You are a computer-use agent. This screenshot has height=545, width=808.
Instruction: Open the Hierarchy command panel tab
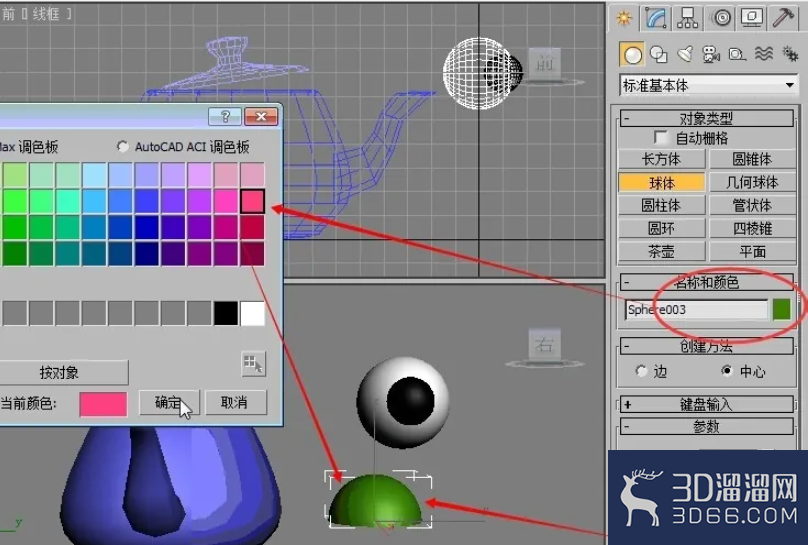(x=687, y=18)
